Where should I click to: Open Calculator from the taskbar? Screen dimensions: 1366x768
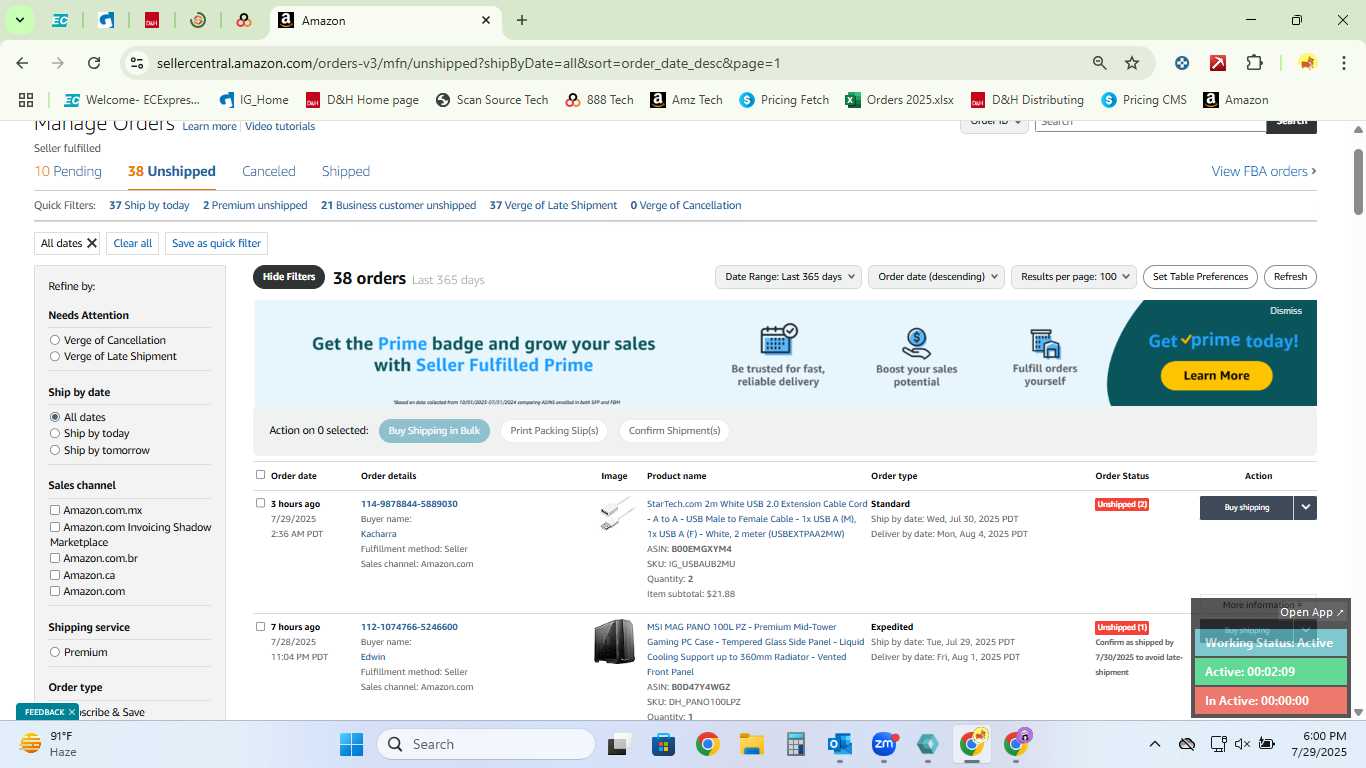click(795, 744)
